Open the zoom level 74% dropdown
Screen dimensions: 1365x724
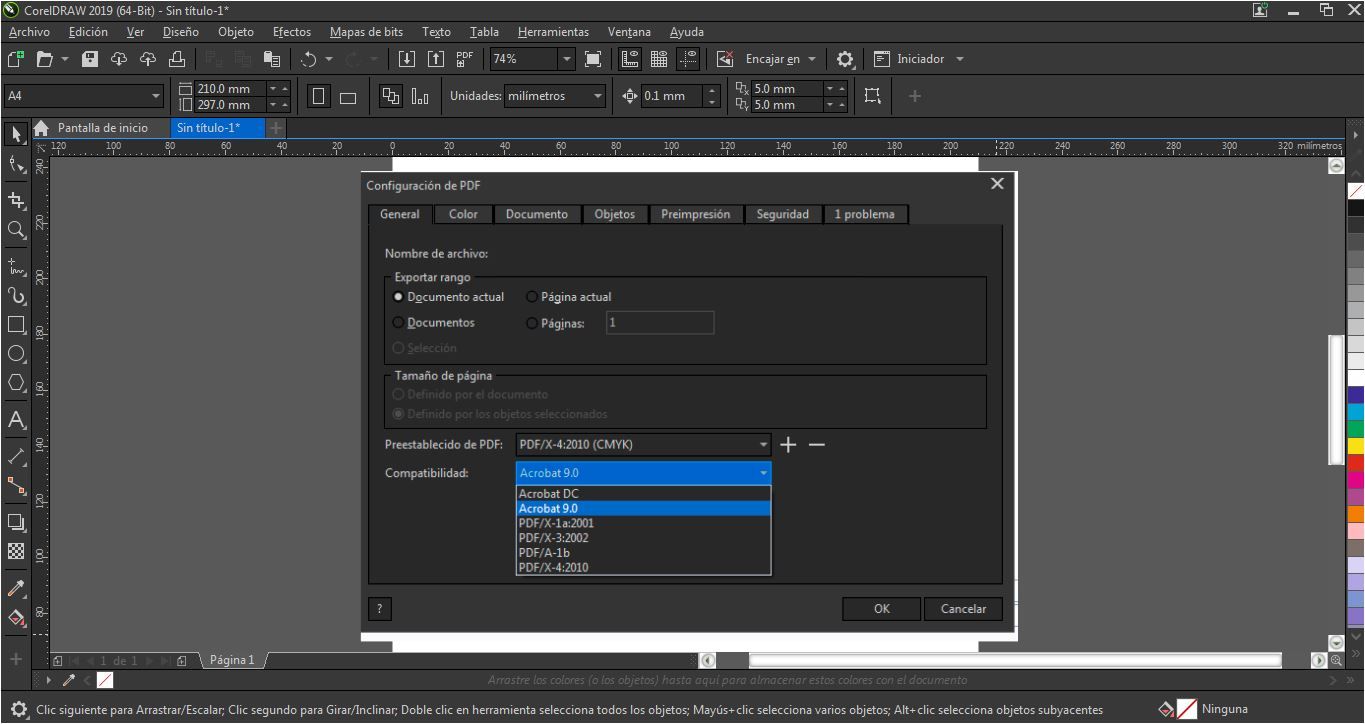(x=567, y=59)
